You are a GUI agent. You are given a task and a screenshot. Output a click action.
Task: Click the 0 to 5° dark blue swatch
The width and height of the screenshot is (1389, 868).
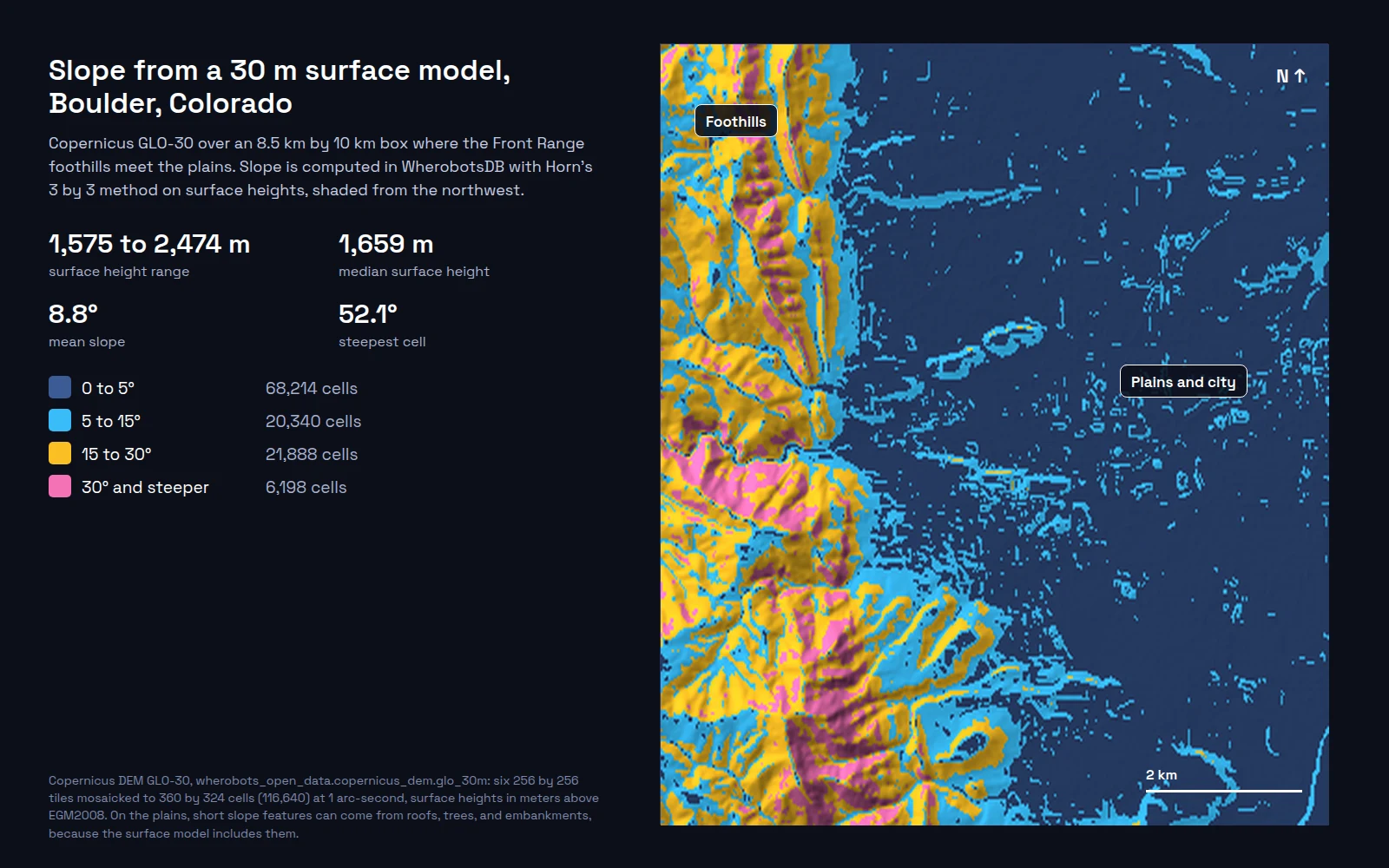(x=60, y=387)
